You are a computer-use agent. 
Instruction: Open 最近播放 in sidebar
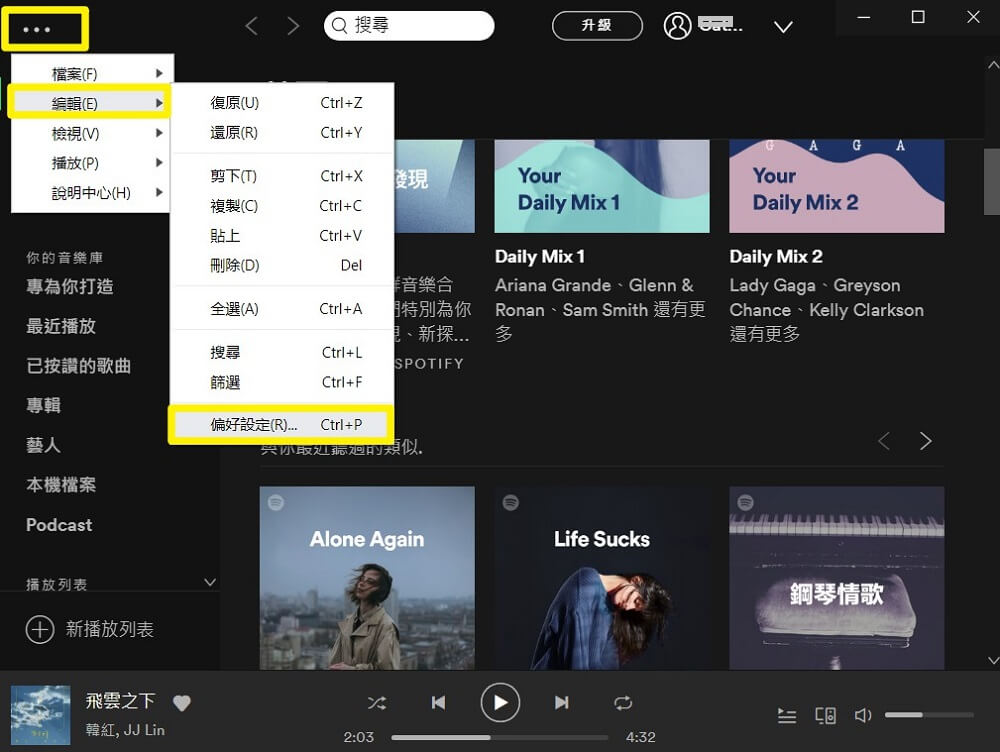point(61,326)
